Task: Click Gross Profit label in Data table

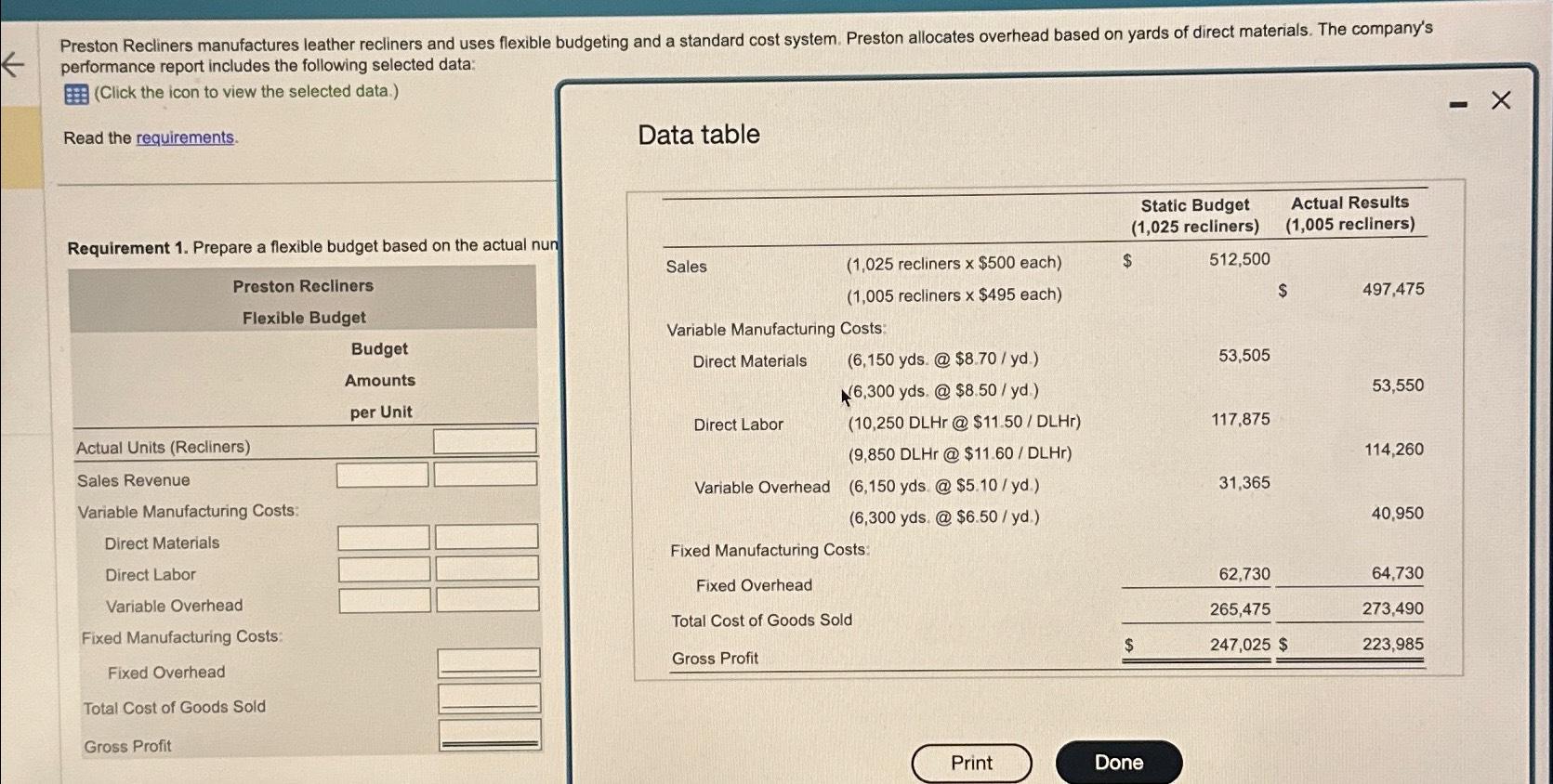Action: coord(716,659)
